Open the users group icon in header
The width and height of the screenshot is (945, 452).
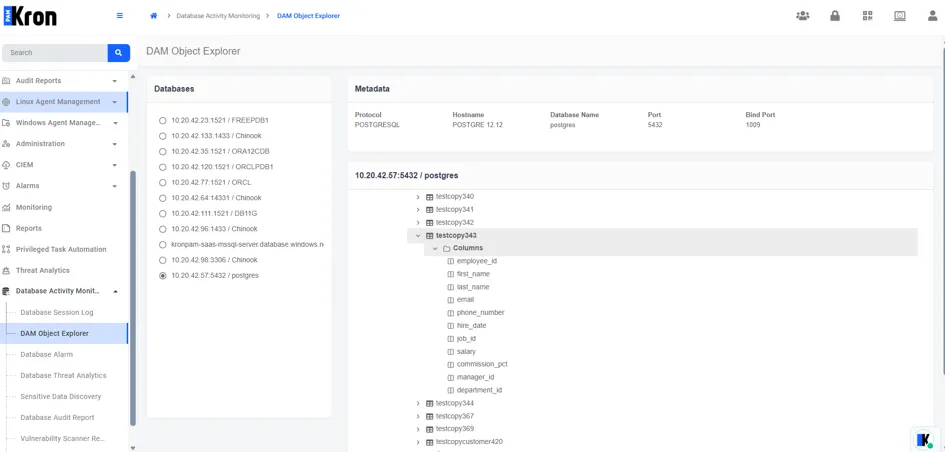[802, 16]
